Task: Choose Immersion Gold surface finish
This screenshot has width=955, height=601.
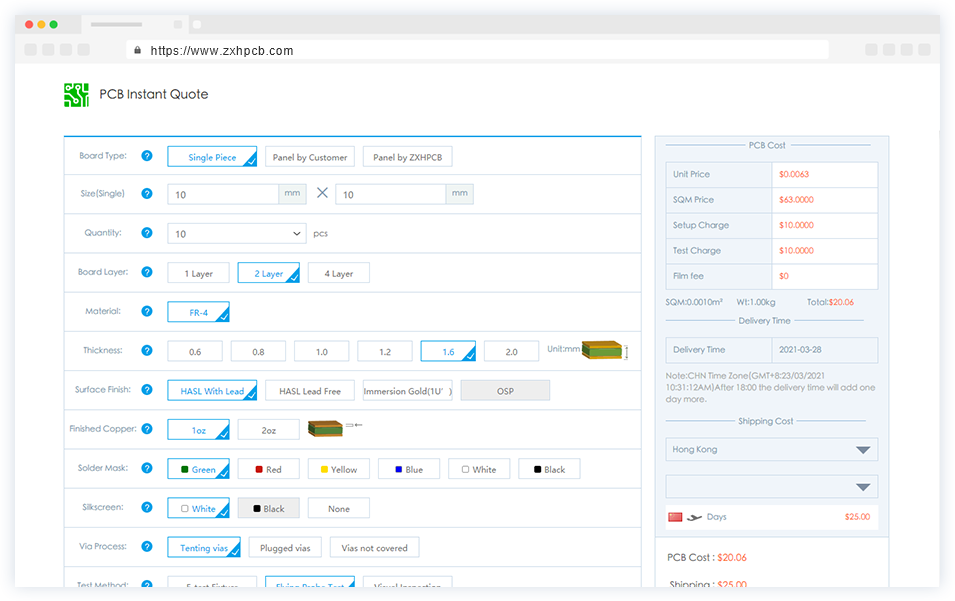Action: [407, 390]
